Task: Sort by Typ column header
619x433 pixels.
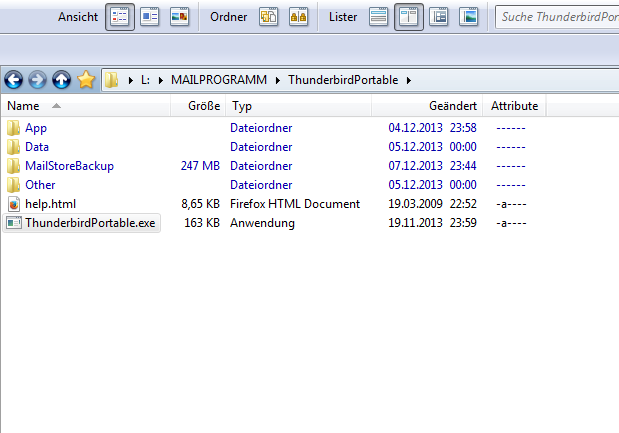Action: (x=298, y=106)
